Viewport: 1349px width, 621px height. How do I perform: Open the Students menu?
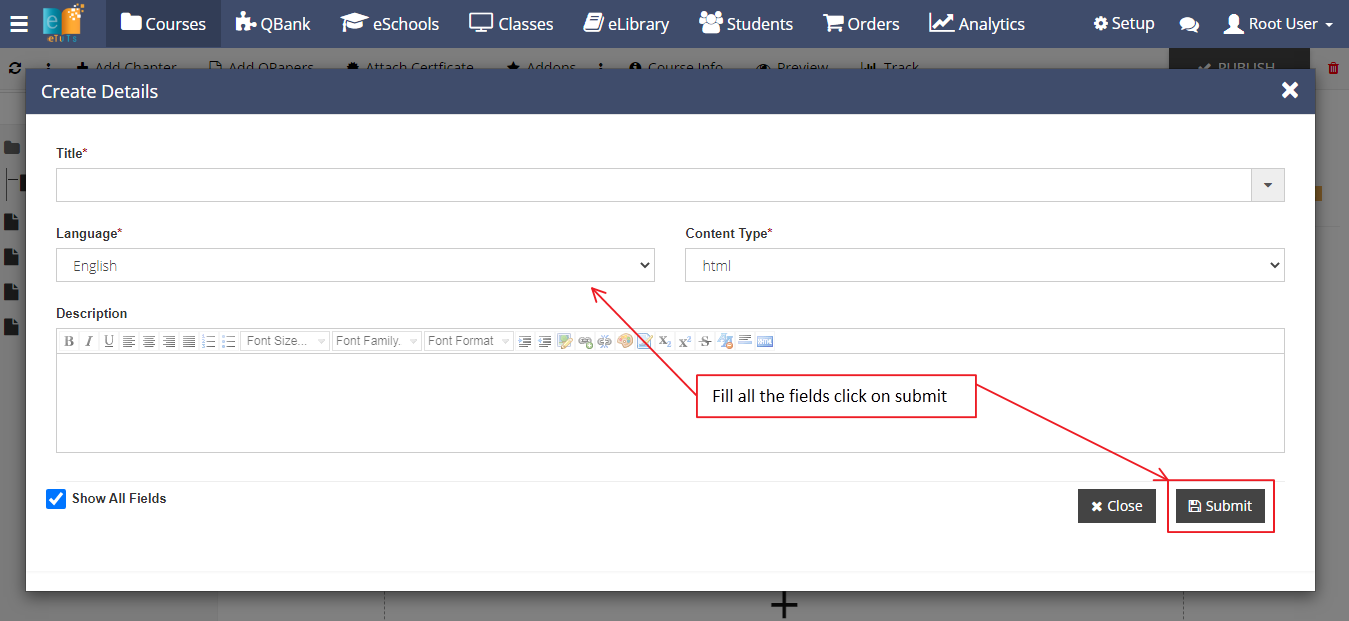(746, 24)
